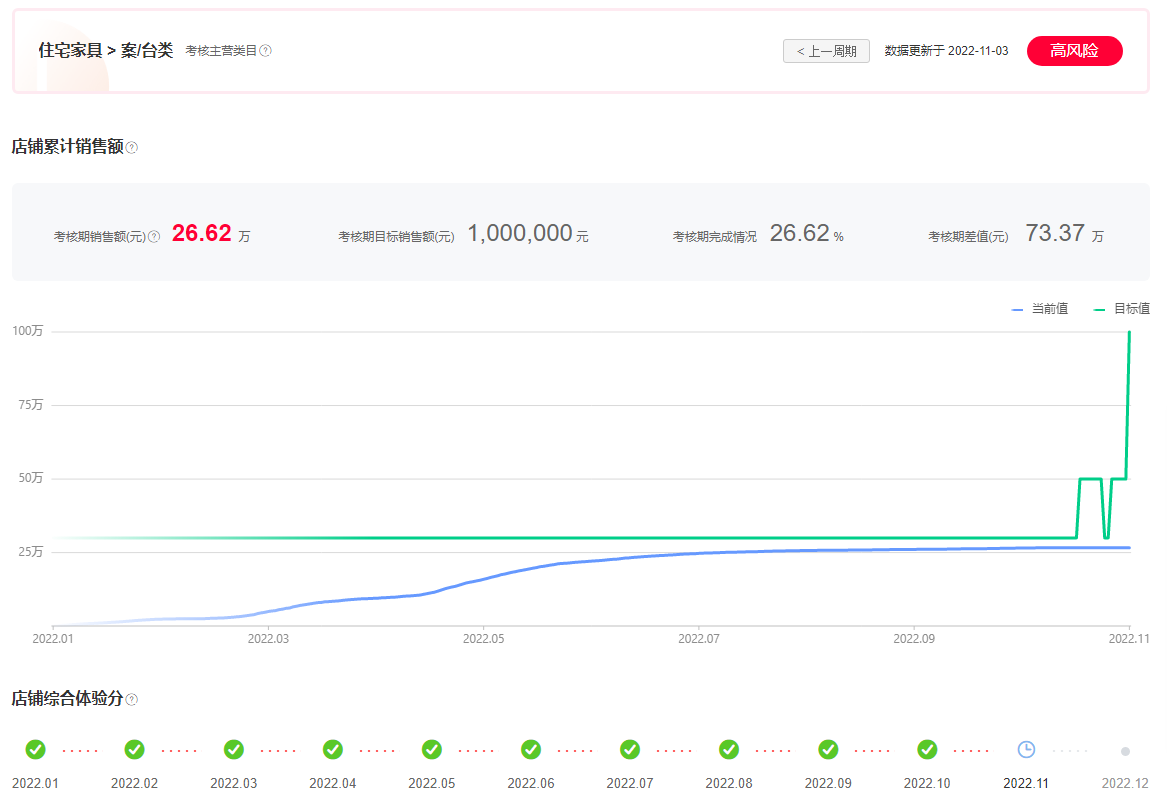This screenshot has height=809, width=1167.
Task: Click the 1,000,000 元 target sales value
Action: (528, 234)
